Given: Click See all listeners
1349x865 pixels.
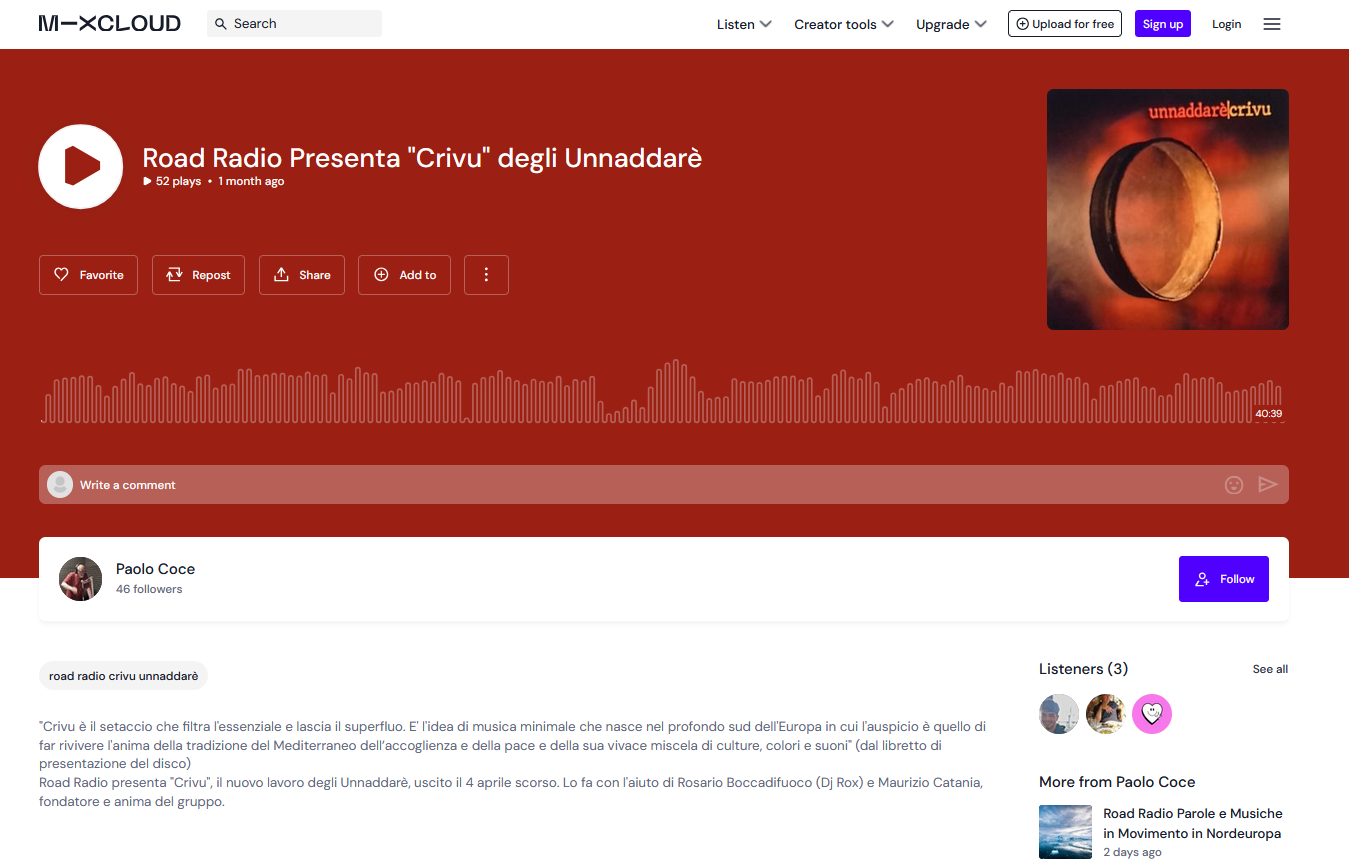Looking at the screenshot, I should tap(1270, 669).
